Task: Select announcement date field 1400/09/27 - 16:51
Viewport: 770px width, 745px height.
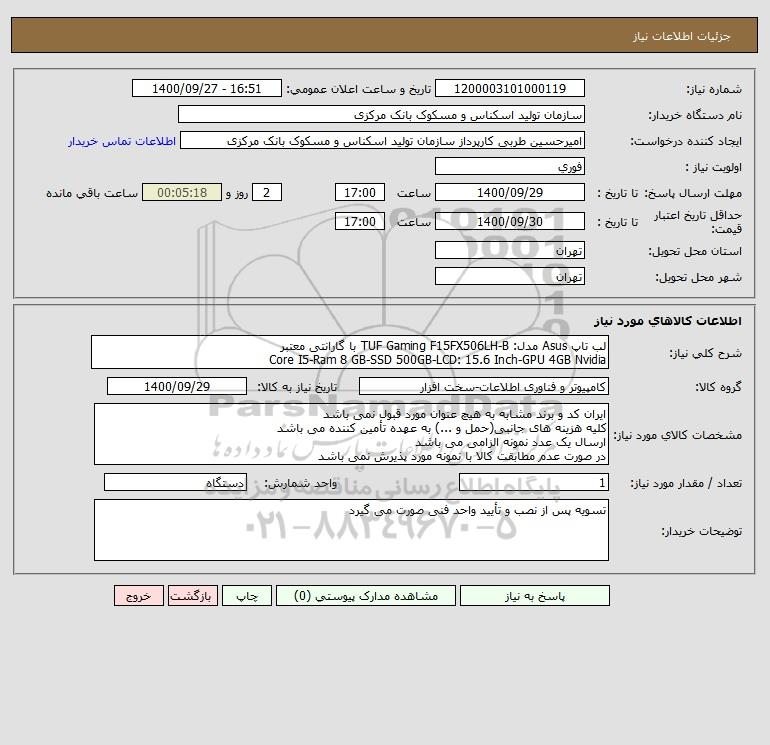Action: tap(207, 88)
